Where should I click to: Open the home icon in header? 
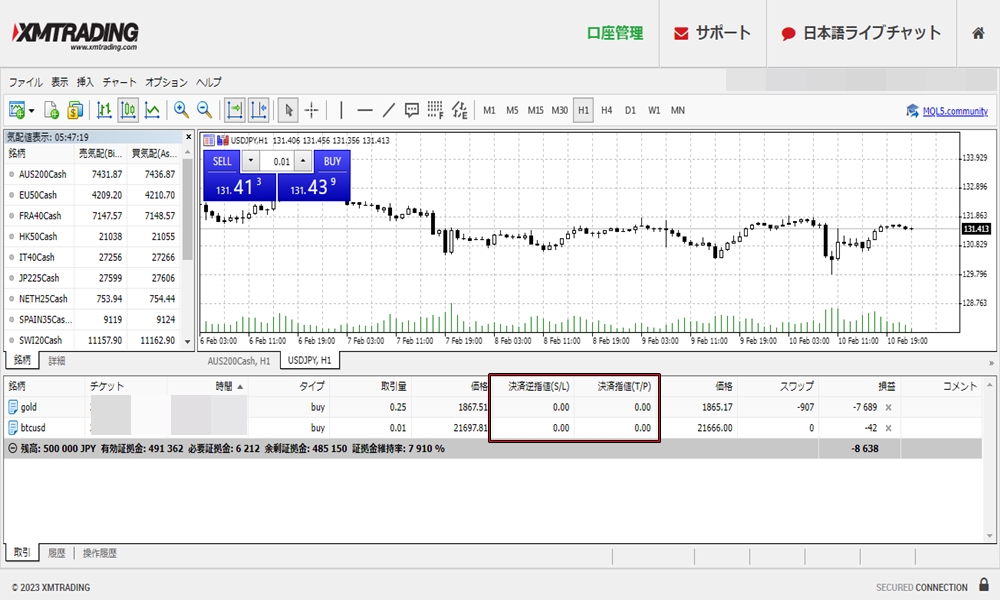pyautogui.click(x=978, y=33)
